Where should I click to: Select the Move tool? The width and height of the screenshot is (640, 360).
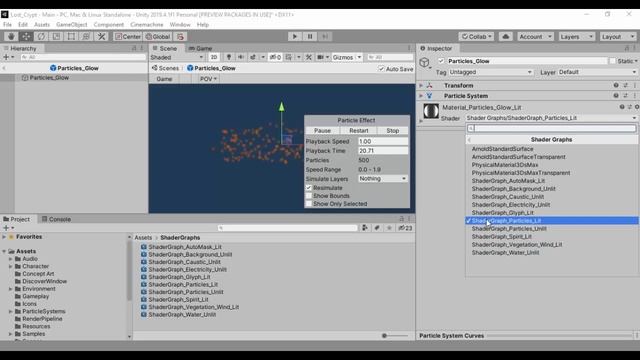pyautogui.click(x=26, y=36)
